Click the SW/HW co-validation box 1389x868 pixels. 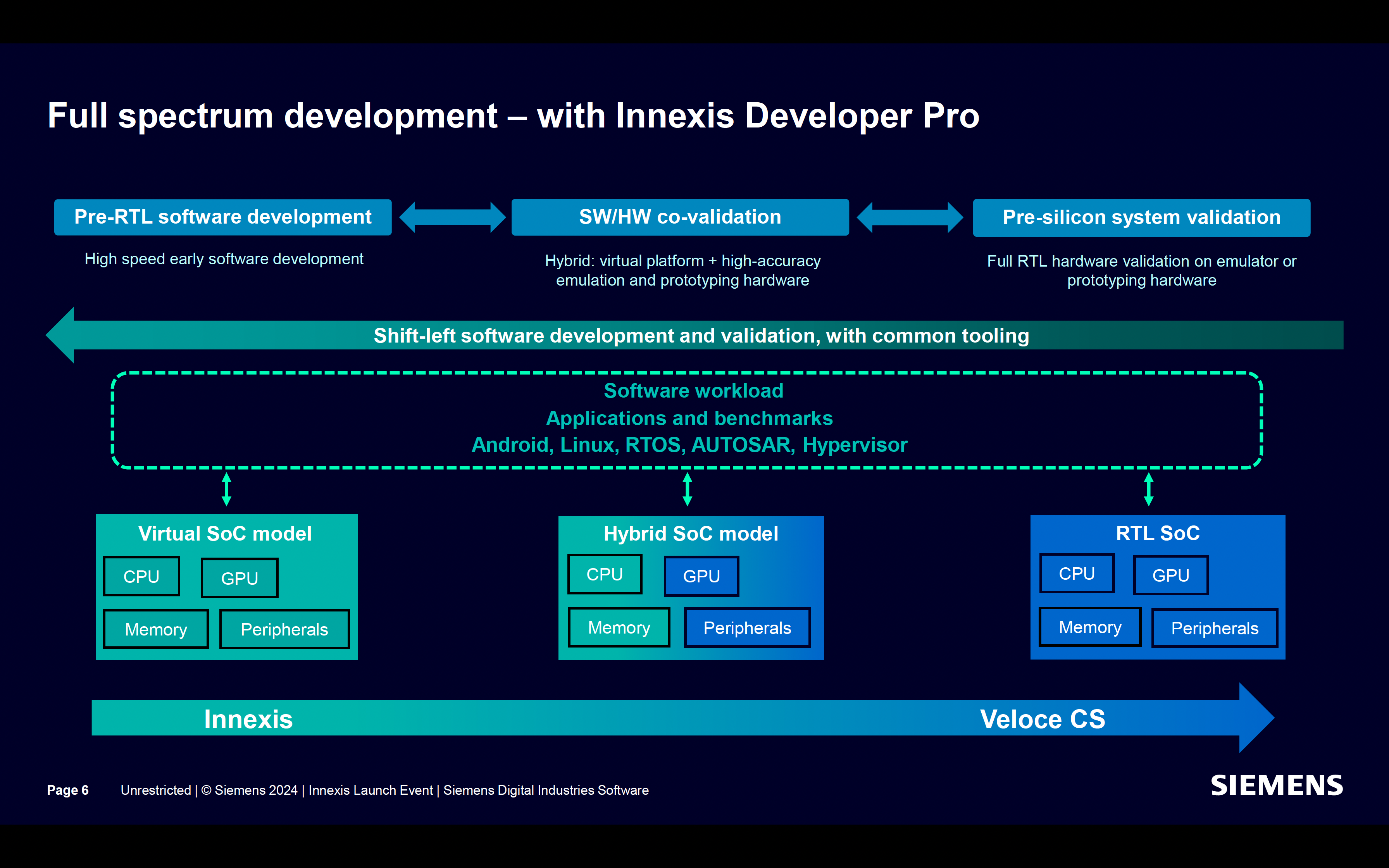pyautogui.click(x=680, y=217)
